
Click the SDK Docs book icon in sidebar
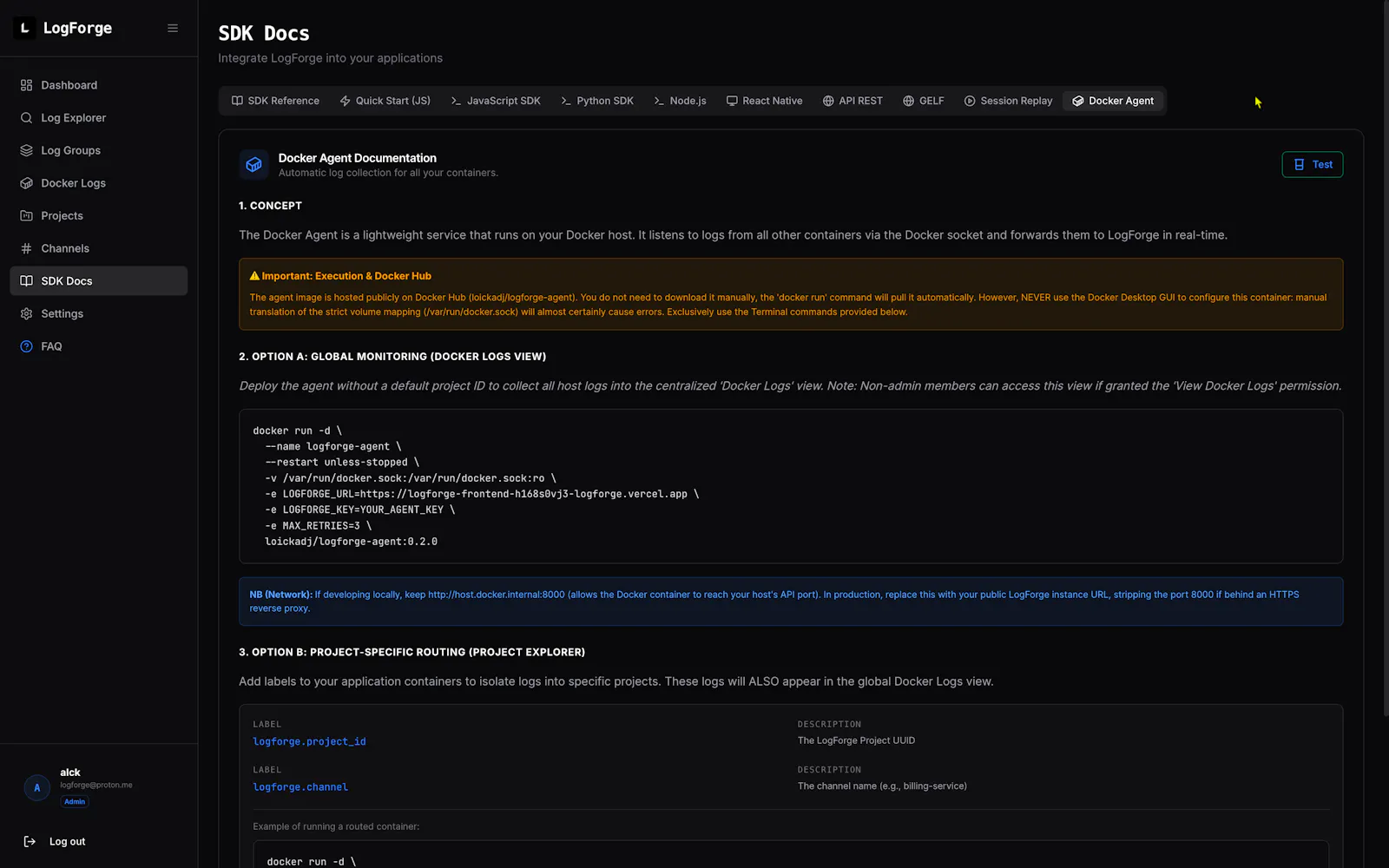pos(26,281)
